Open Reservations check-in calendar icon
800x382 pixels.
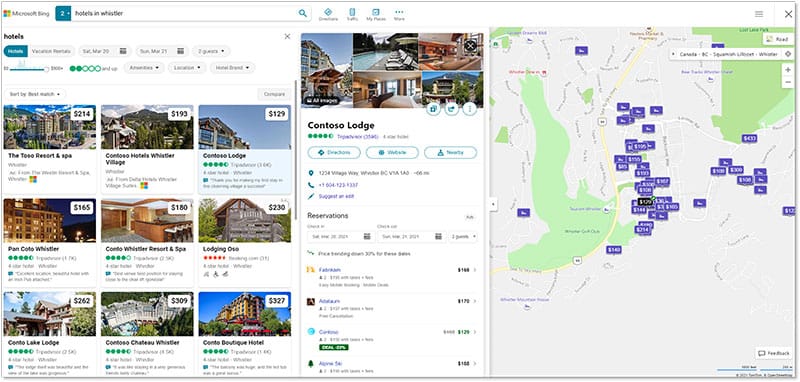367,237
